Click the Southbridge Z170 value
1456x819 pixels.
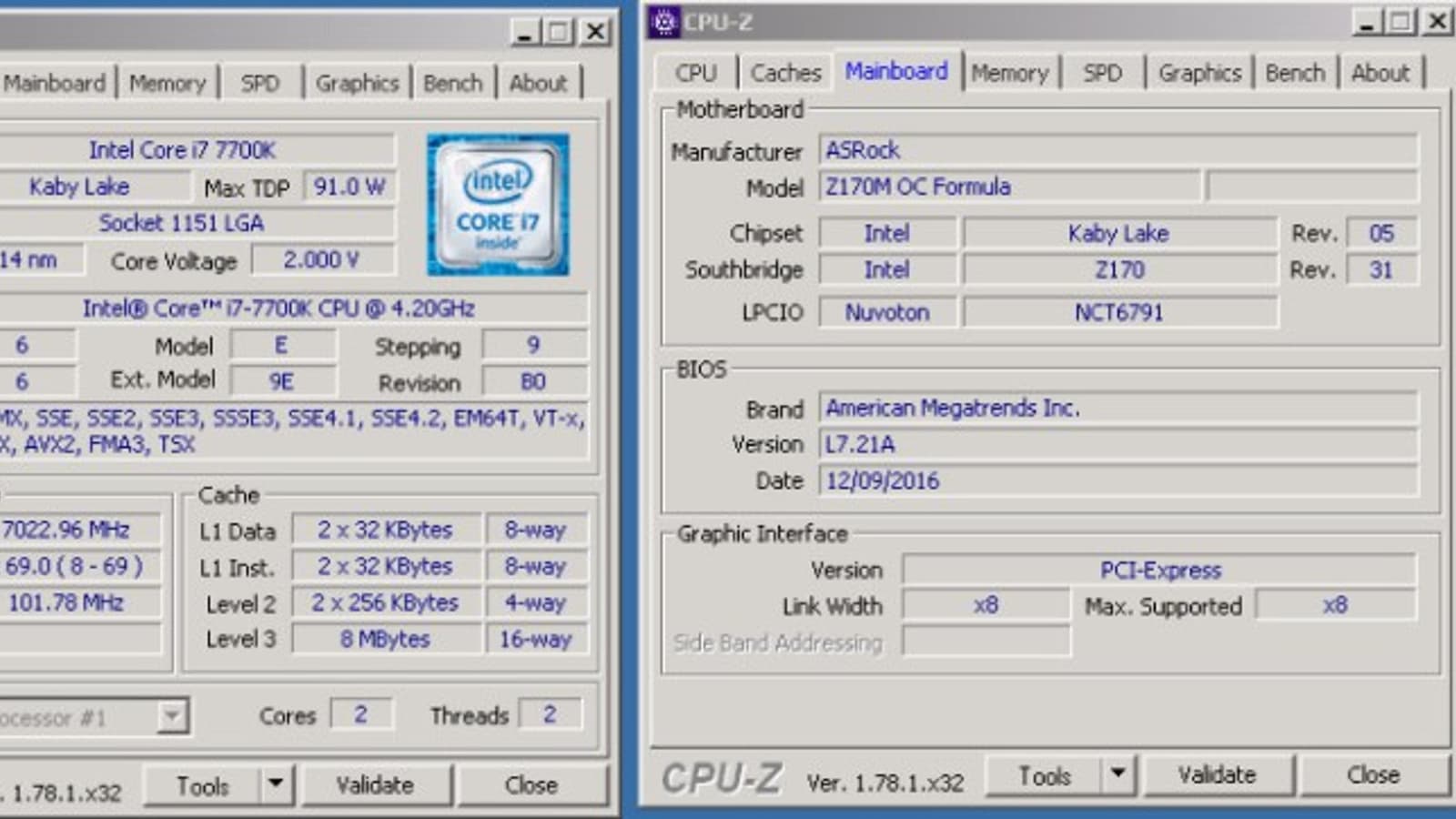(x=1119, y=269)
